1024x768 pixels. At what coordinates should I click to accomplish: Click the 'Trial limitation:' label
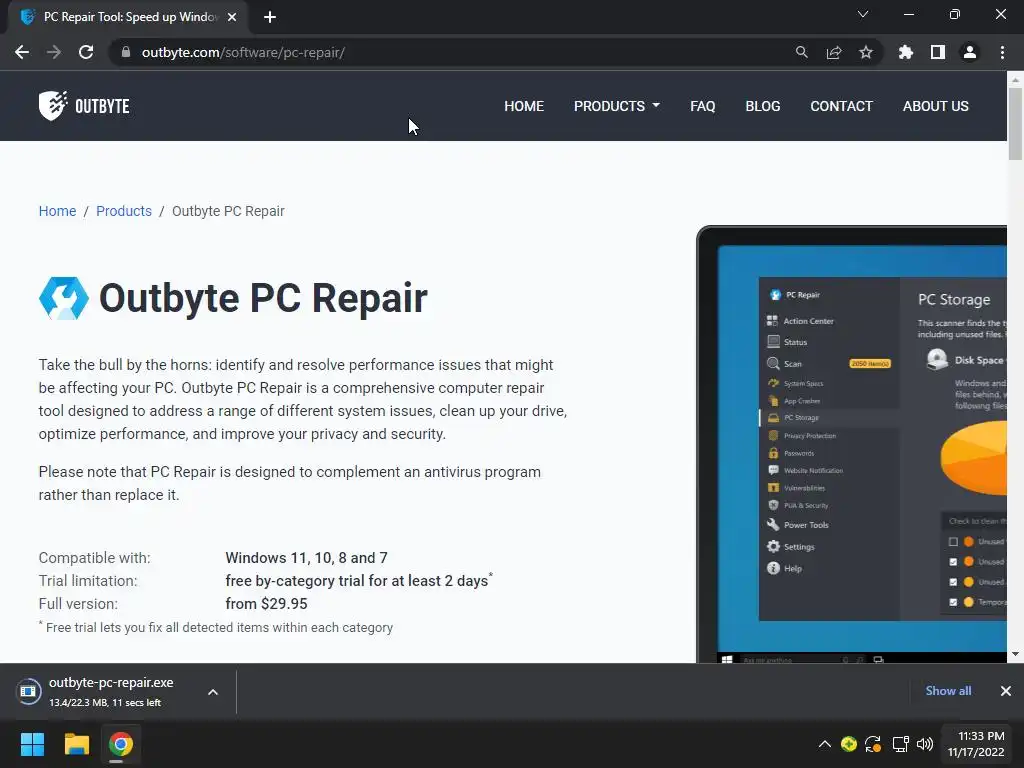click(88, 581)
